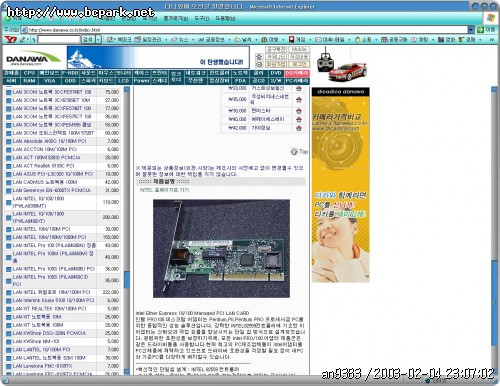Open the LAN ASUS PCI-L3C920 10/100M PCI link

(x=53, y=174)
